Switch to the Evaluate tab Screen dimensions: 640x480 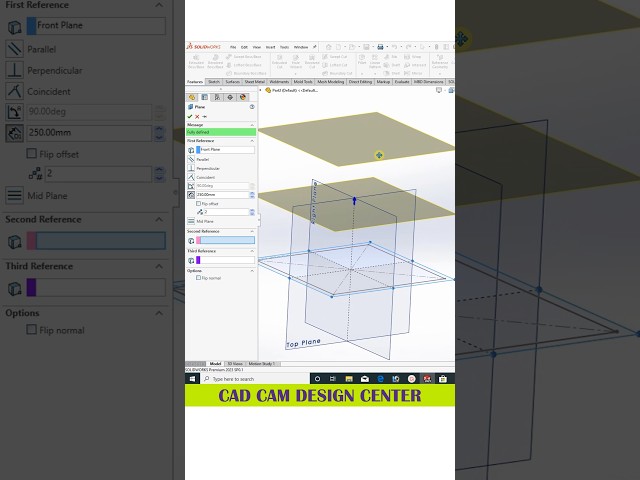[402, 82]
